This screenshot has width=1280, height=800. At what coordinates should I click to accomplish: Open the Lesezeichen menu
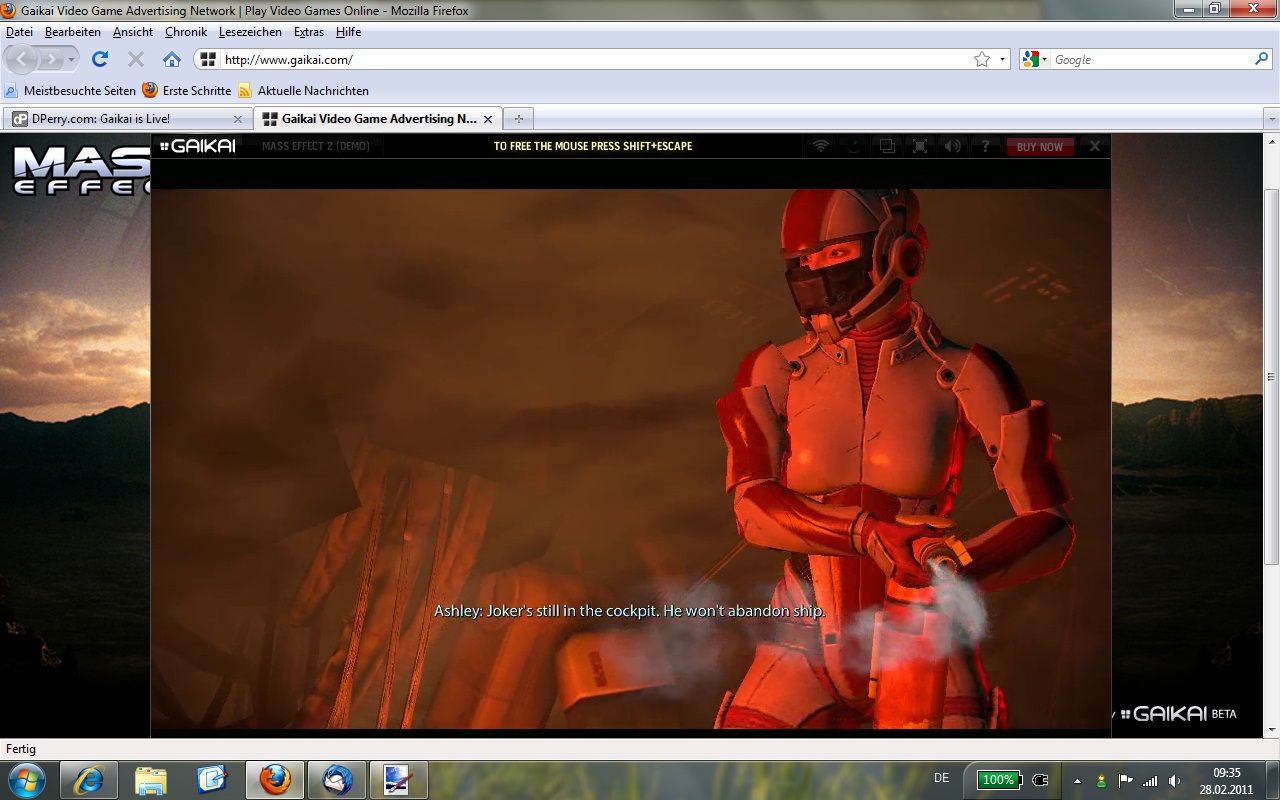[x=250, y=31]
